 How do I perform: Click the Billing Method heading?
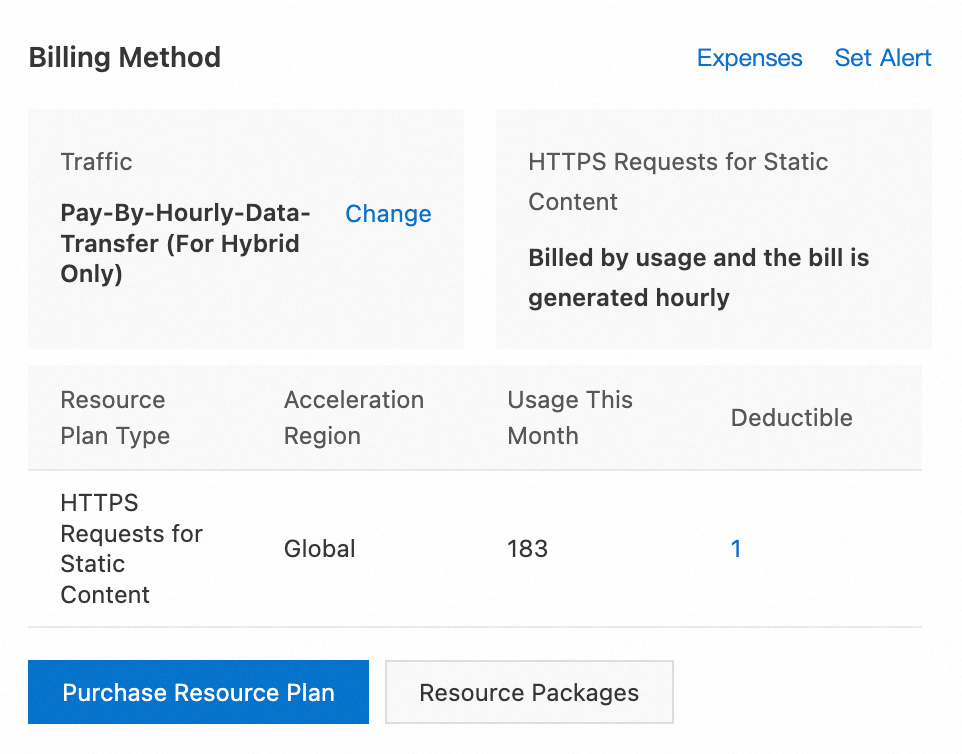(125, 58)
